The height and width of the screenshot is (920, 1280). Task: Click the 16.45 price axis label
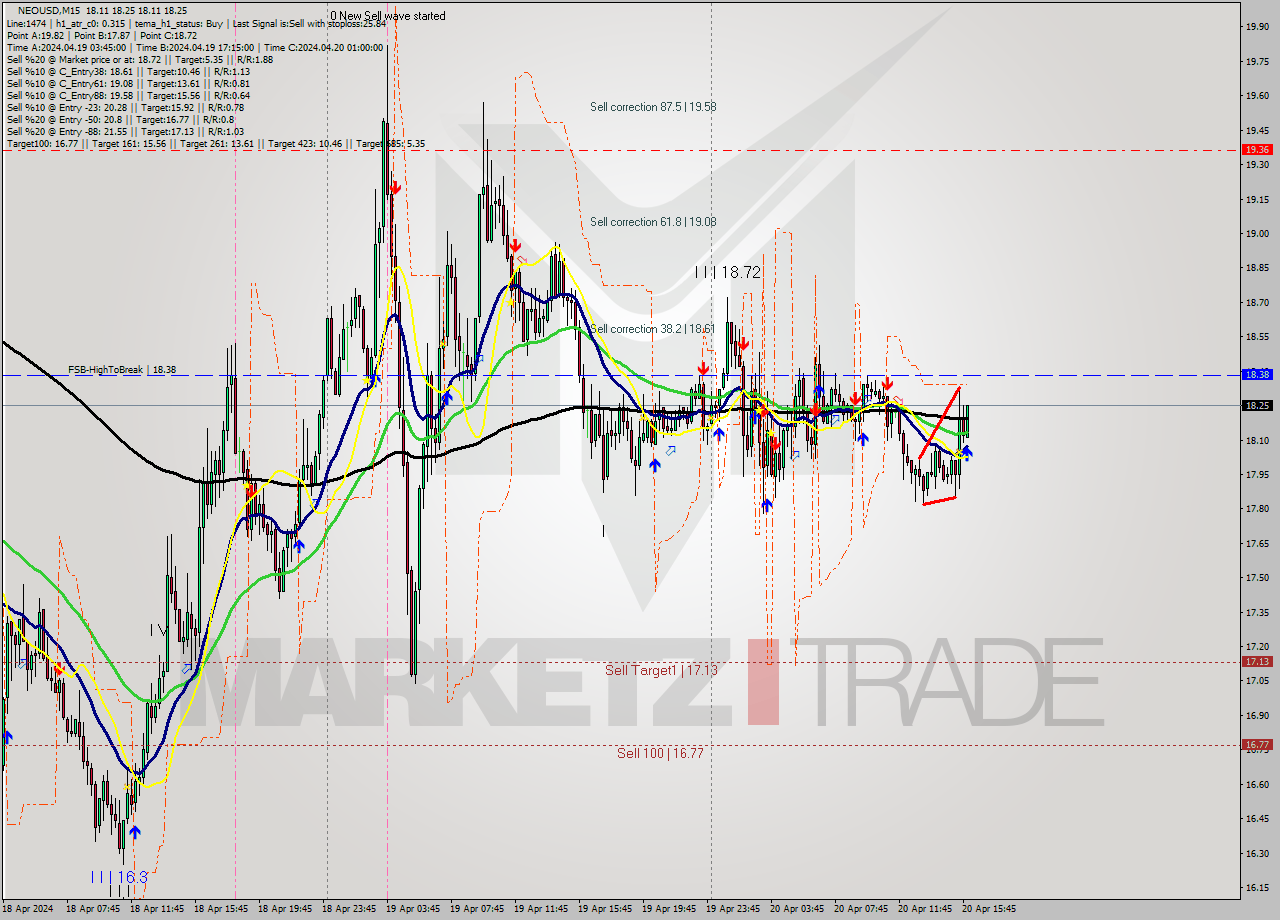point(1256,819)
